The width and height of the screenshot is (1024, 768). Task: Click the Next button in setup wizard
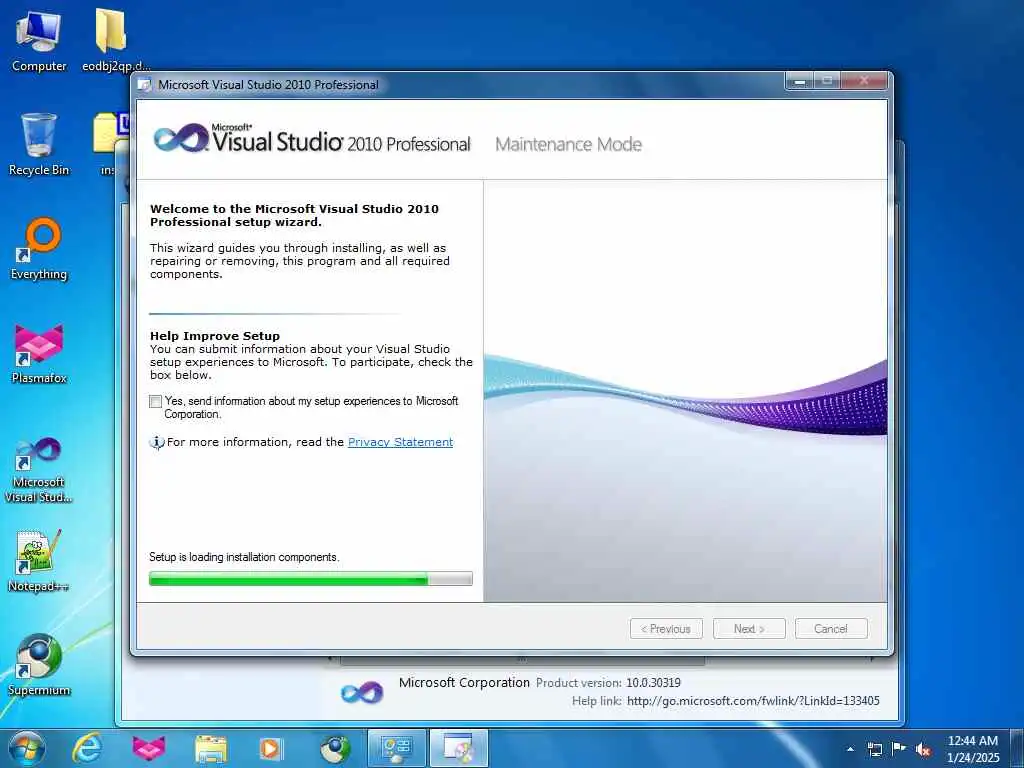coord(749,629)
